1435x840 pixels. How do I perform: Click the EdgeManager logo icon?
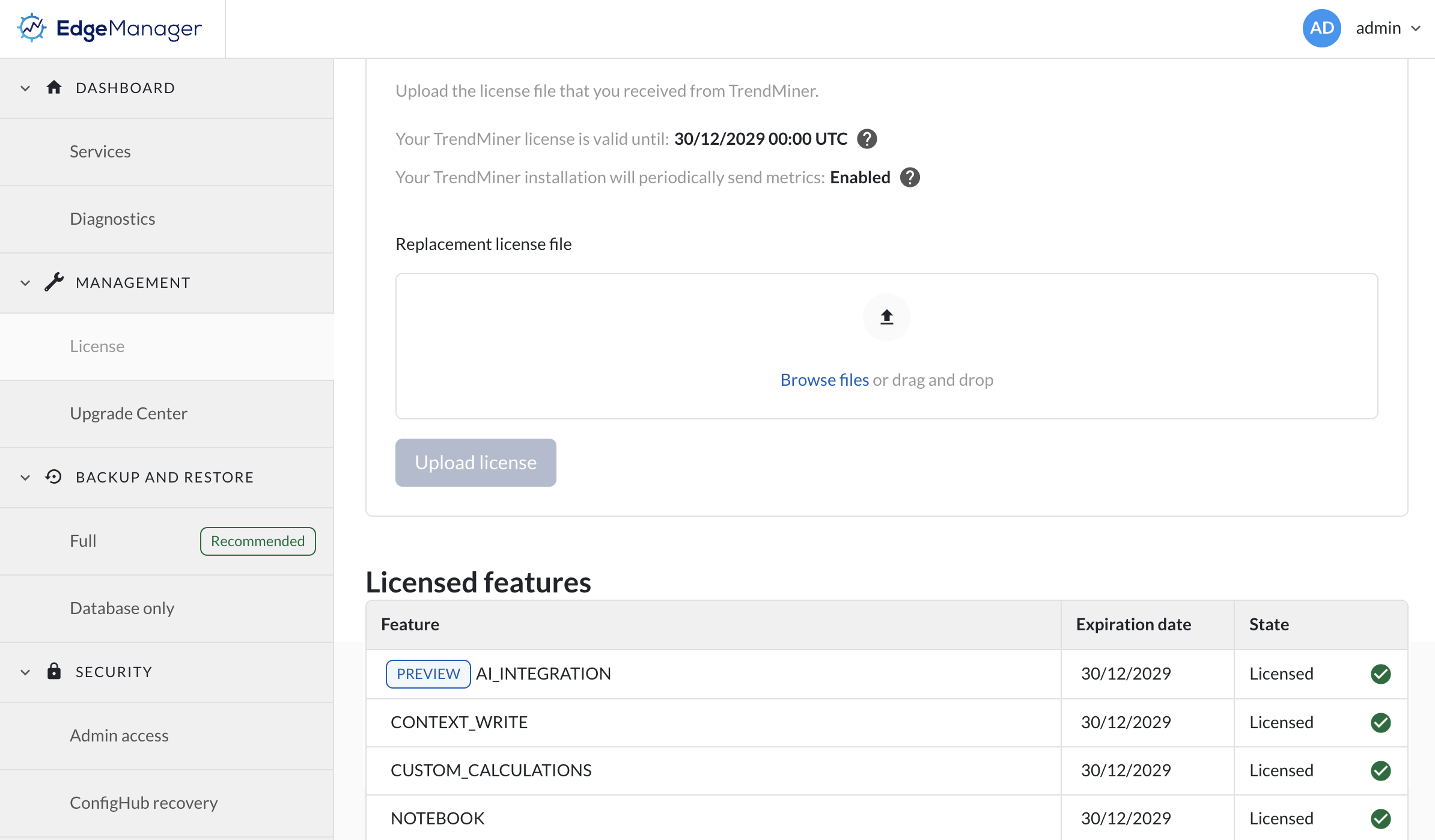click(32, 28)
